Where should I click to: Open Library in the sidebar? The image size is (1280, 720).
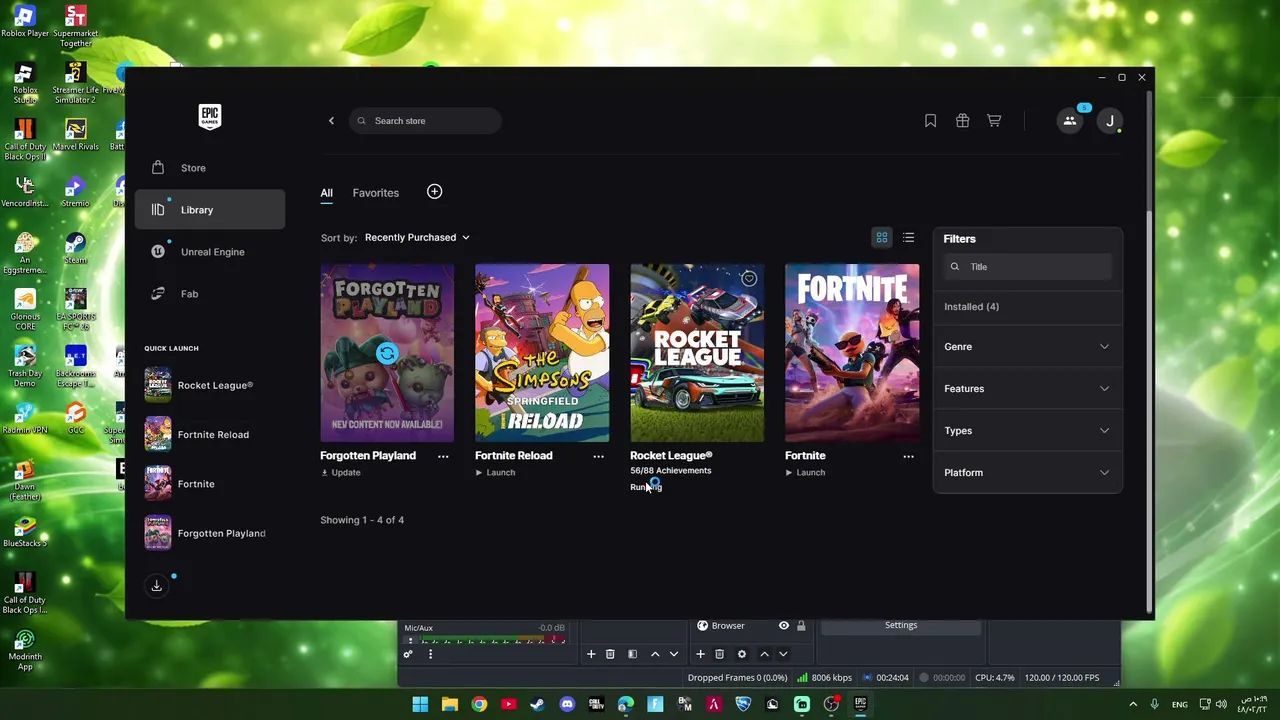(210, 210)
